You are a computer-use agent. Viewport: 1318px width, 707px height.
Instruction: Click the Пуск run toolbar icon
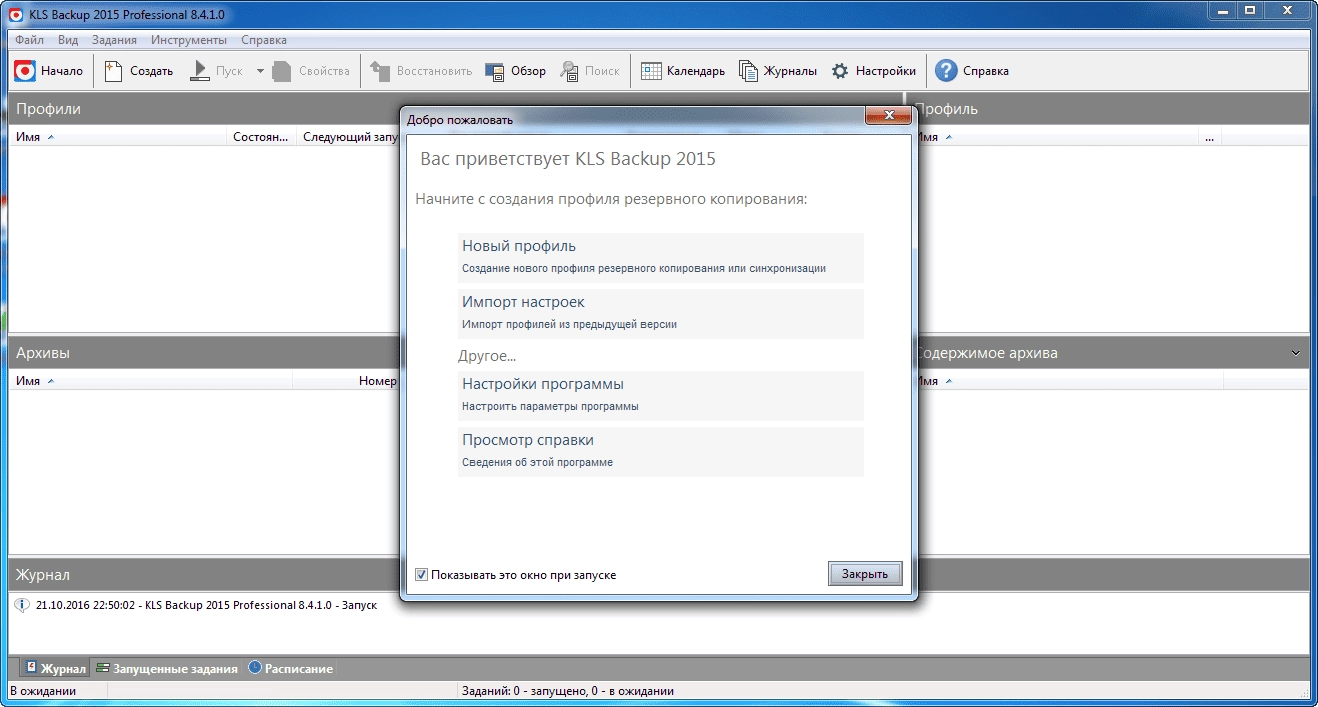point(199,71)
